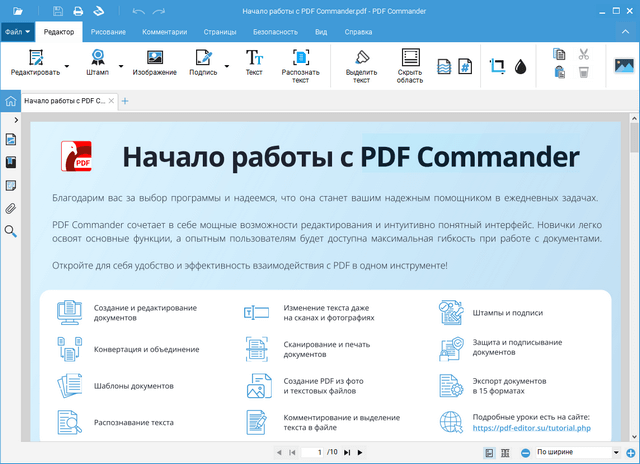Toggle single page view mode

pyautogui.click(x=489, y=453)
